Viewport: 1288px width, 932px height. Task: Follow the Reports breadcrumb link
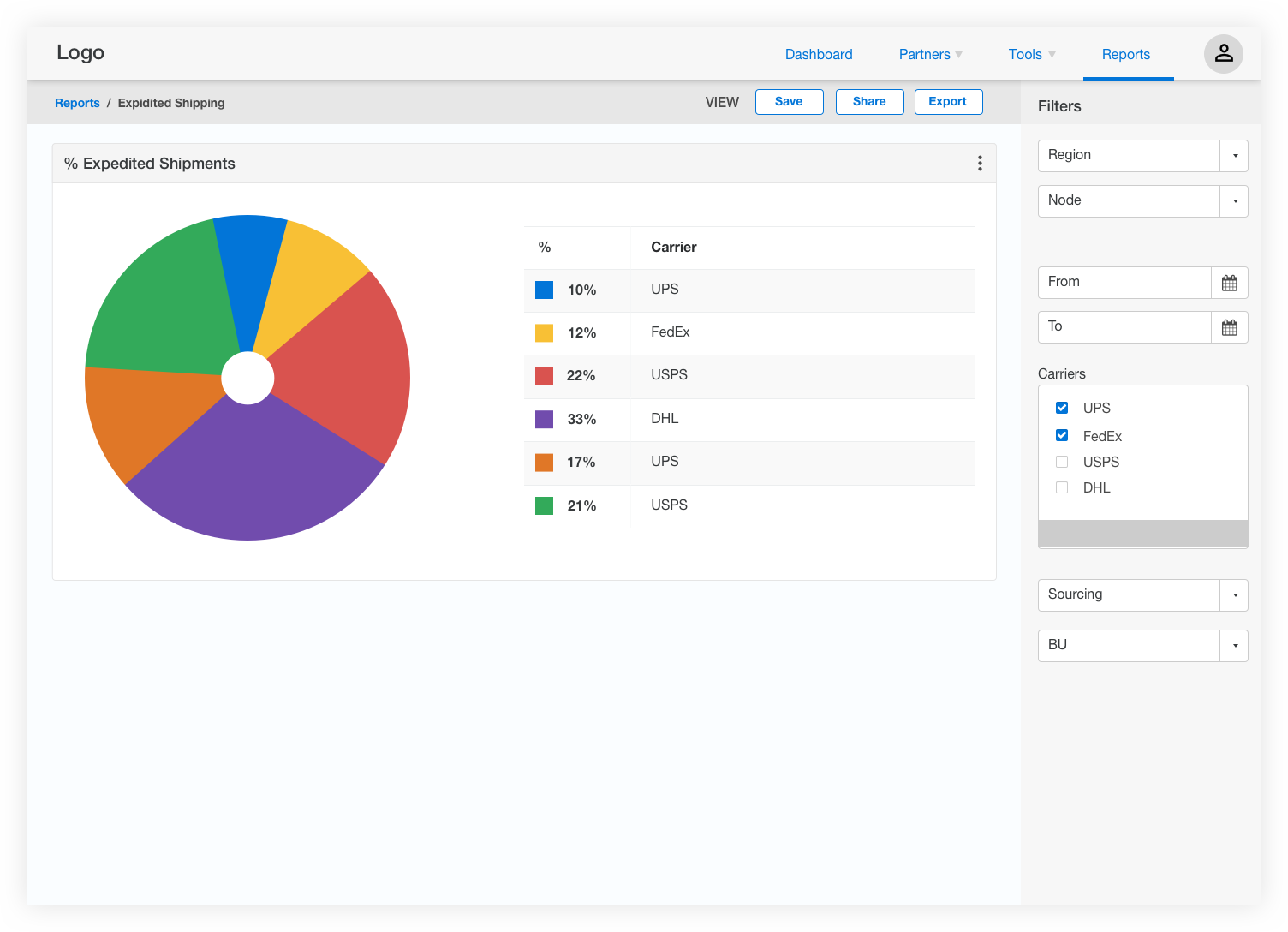point(77,103)
